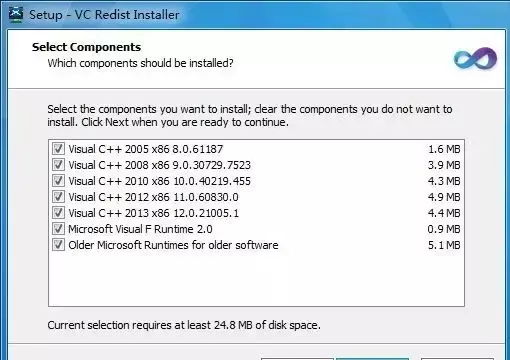The image size is (510, 360).
Task: Click the 'Setup - VC Redist Installer' window title
Action: tap(104, 15)
